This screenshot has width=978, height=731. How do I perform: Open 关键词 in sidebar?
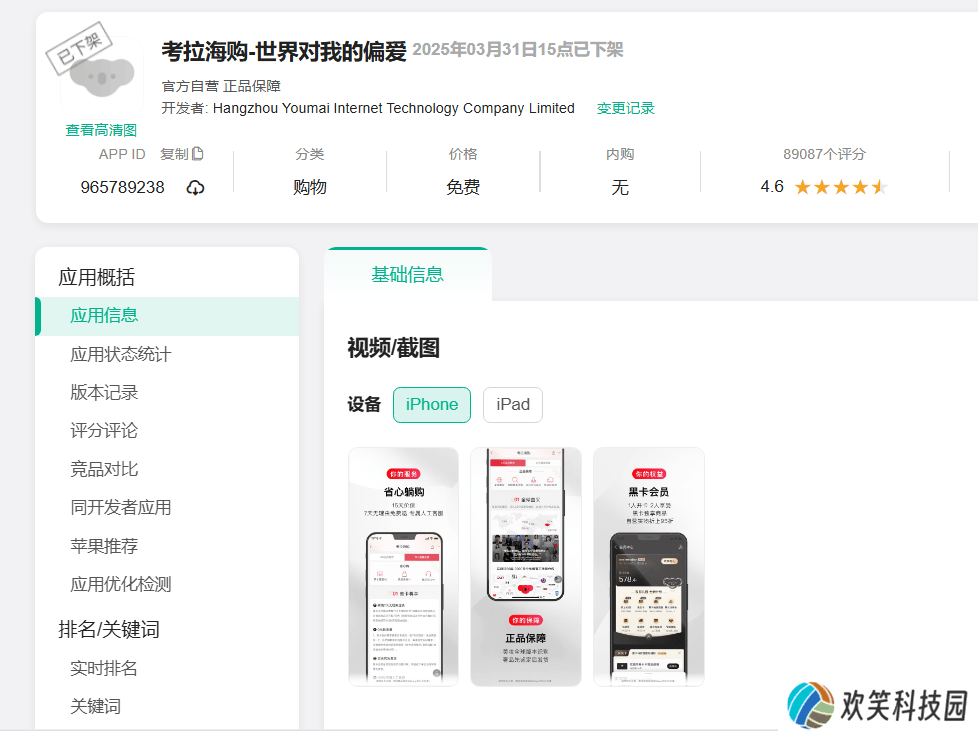pos(95,706)
